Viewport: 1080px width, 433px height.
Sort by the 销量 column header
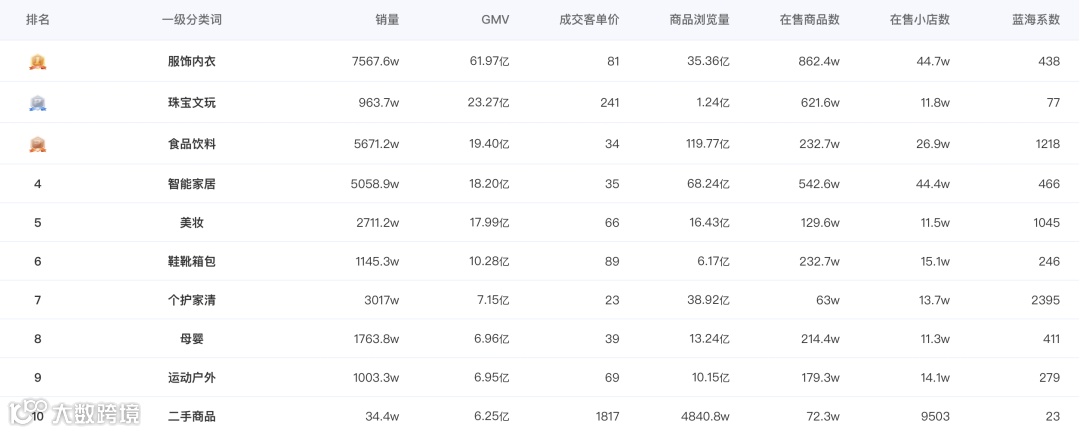(x=387, y=20)
